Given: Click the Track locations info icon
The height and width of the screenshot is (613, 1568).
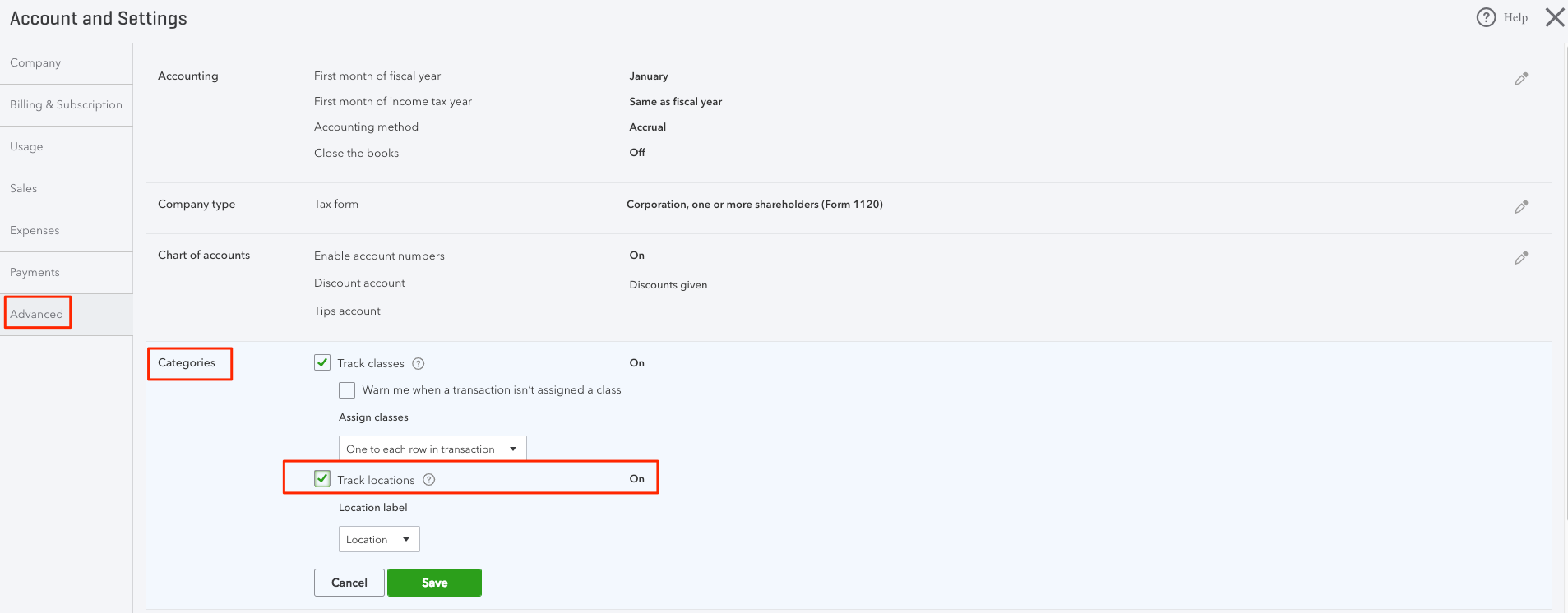Looking at the screenshot, I should pyautogui.click(x=428, y=480).
